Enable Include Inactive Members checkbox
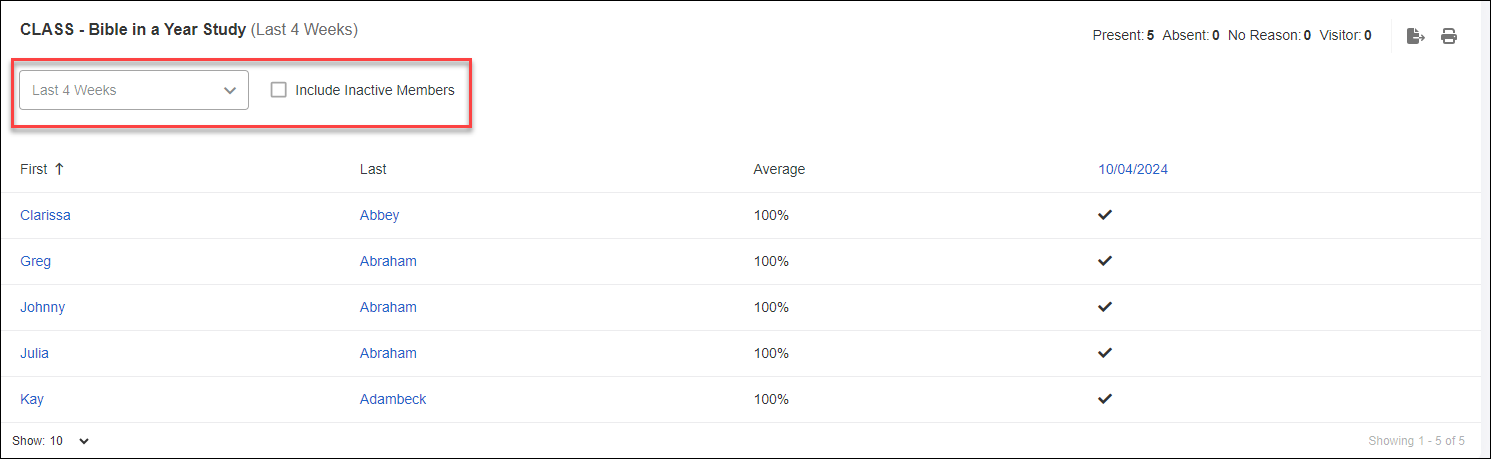 tap(279, 90)
